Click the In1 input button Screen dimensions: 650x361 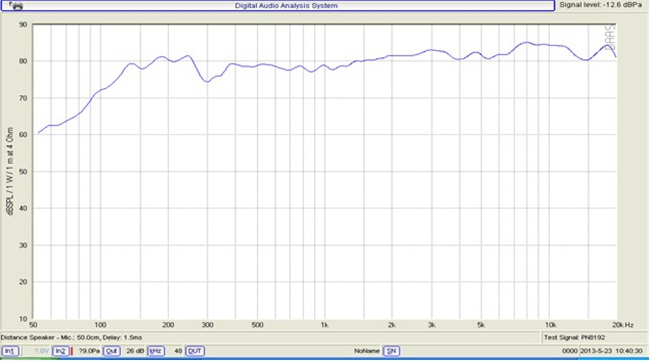(x=10, y=351)
